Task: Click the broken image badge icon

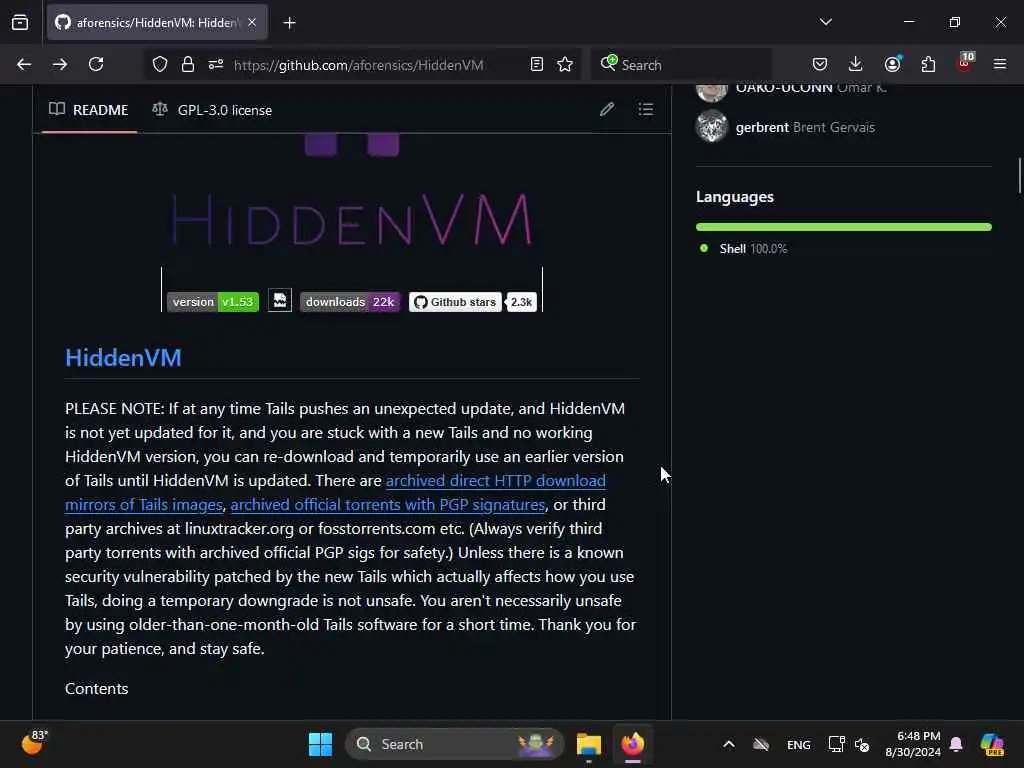Action: [280, 300]
